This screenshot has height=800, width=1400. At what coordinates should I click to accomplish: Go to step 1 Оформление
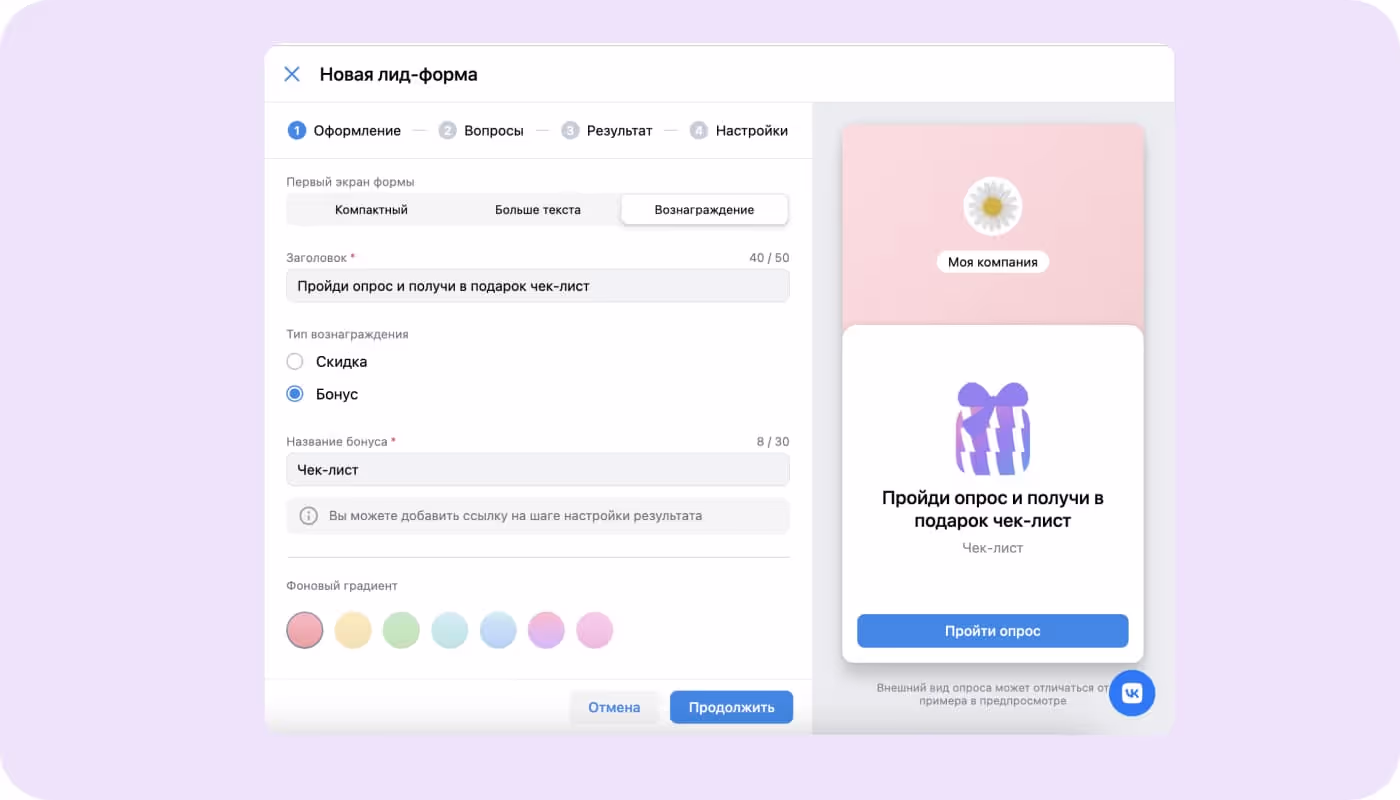point(344,130)
